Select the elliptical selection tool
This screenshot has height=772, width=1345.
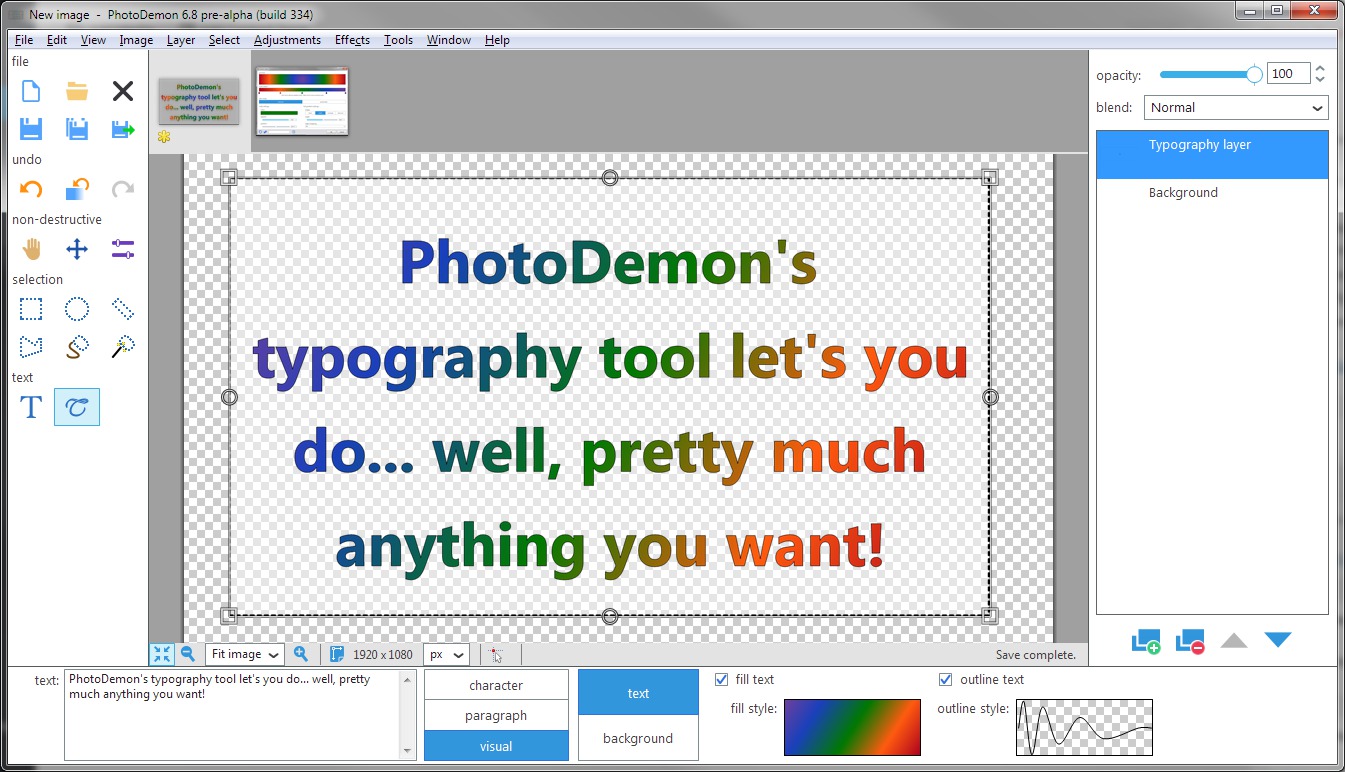(77, 309)
